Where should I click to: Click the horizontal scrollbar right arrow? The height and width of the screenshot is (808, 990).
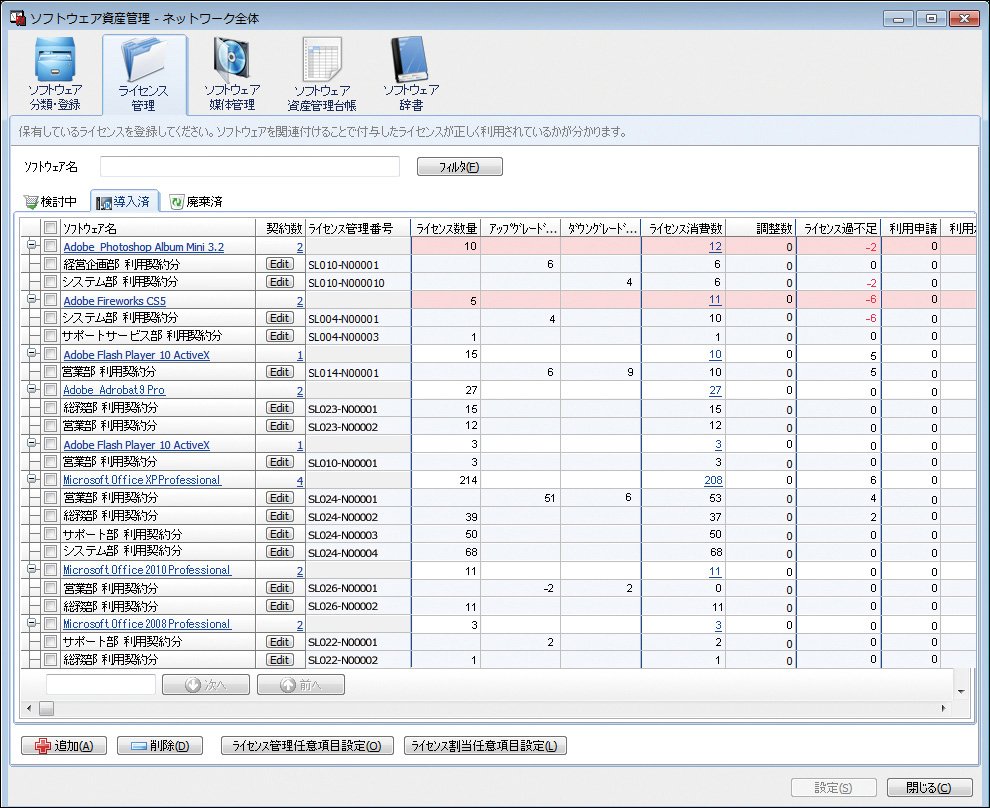pyautogui.click(x=943, y=708)
